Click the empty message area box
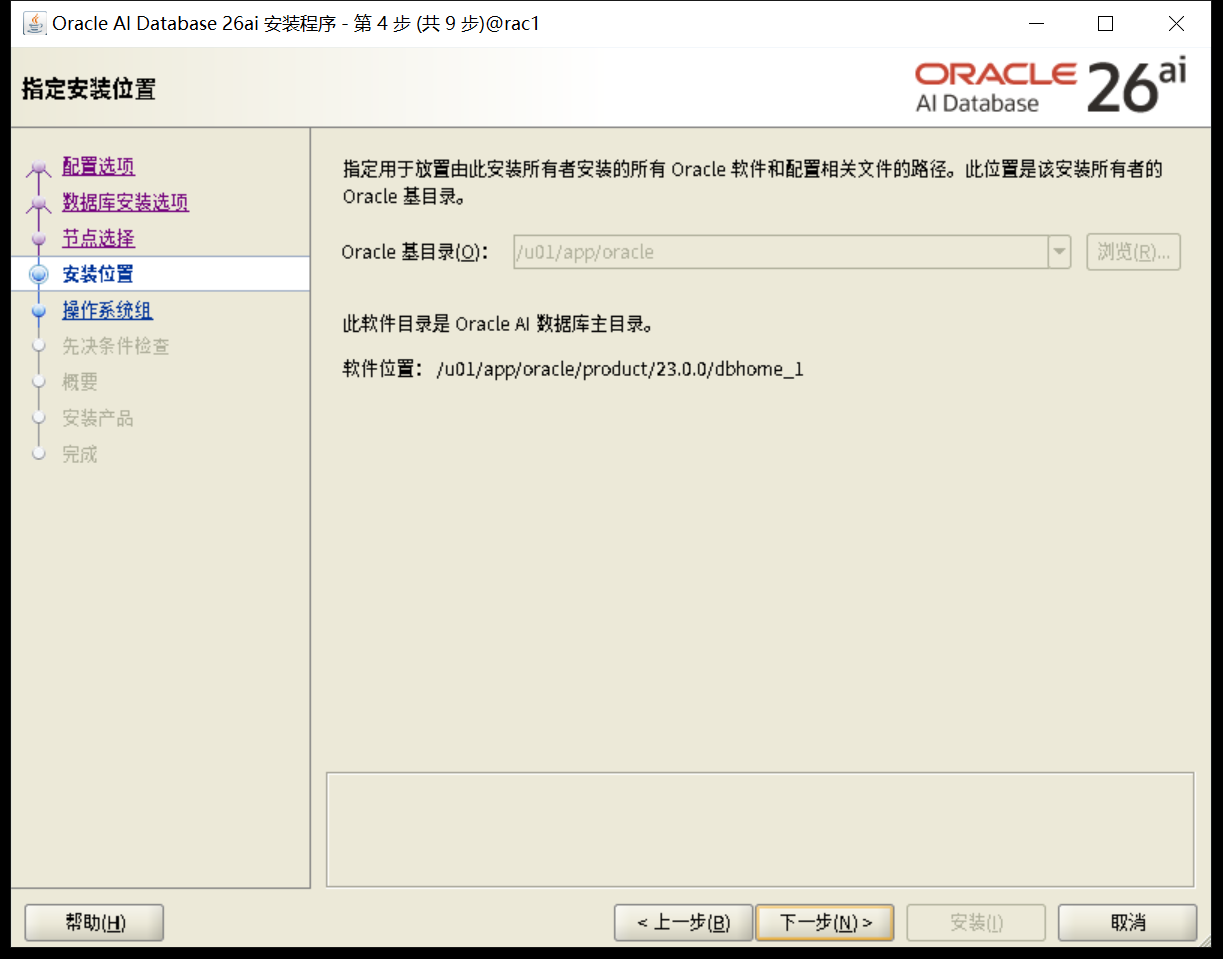The width and height of the screenshot is (1223, 959). point(760,829)
